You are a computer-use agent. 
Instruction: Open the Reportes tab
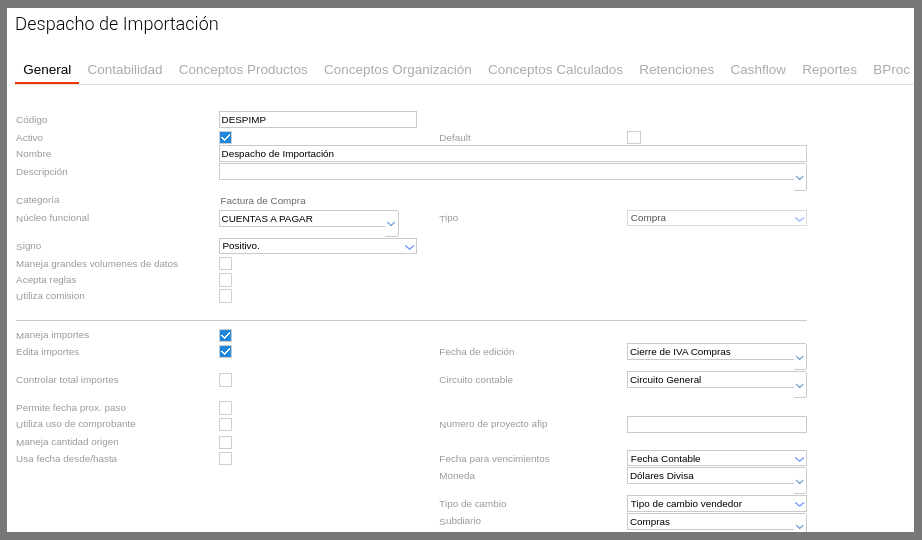[829, 70]
